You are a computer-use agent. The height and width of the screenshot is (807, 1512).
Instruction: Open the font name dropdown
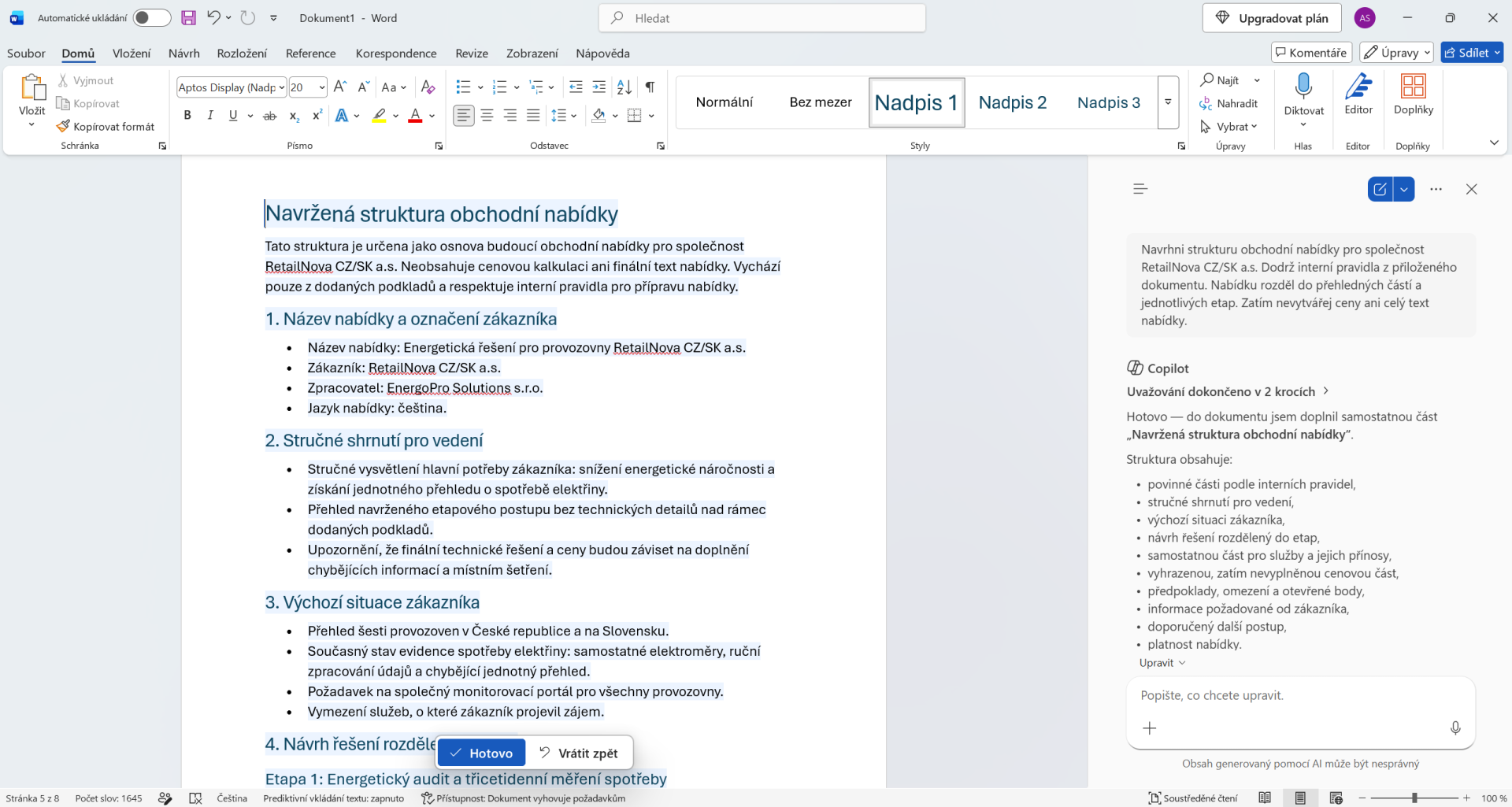pyautogui.click(x=281, y=87)
